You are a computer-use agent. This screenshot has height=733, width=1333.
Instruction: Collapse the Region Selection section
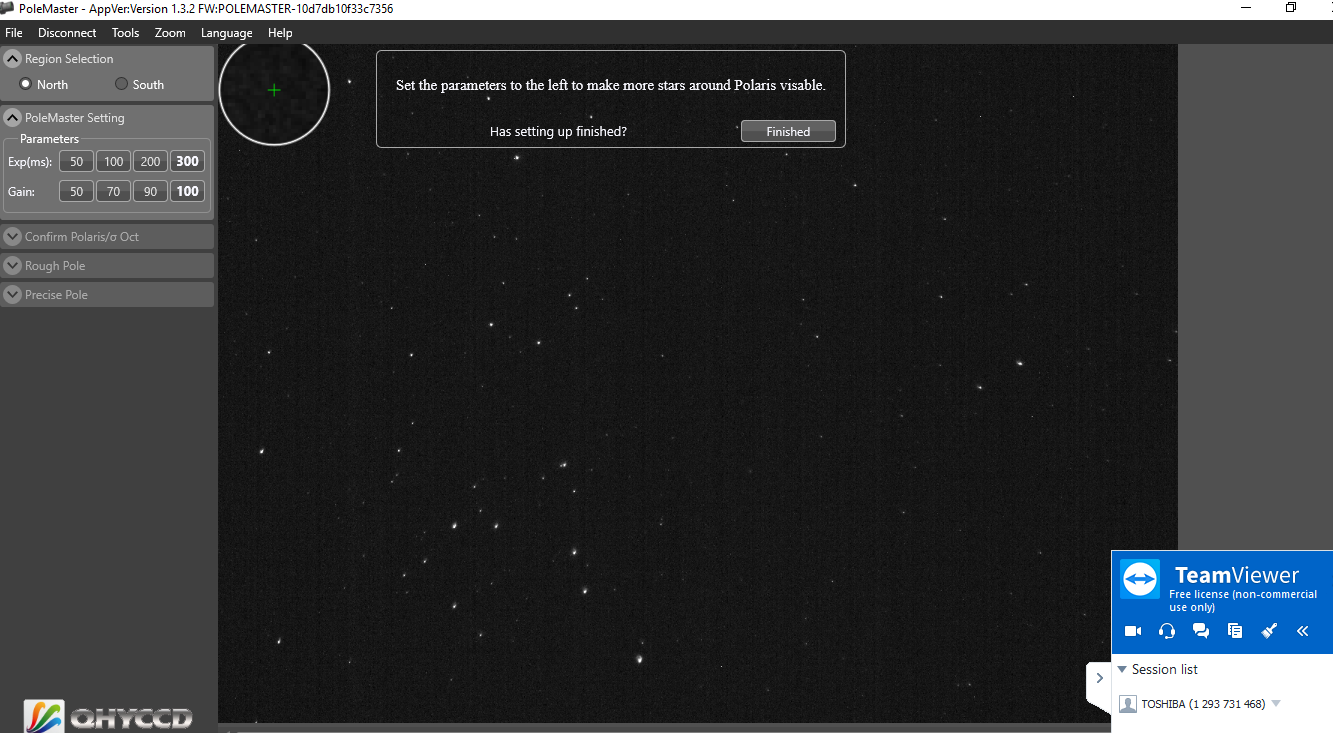pos(13,58)
